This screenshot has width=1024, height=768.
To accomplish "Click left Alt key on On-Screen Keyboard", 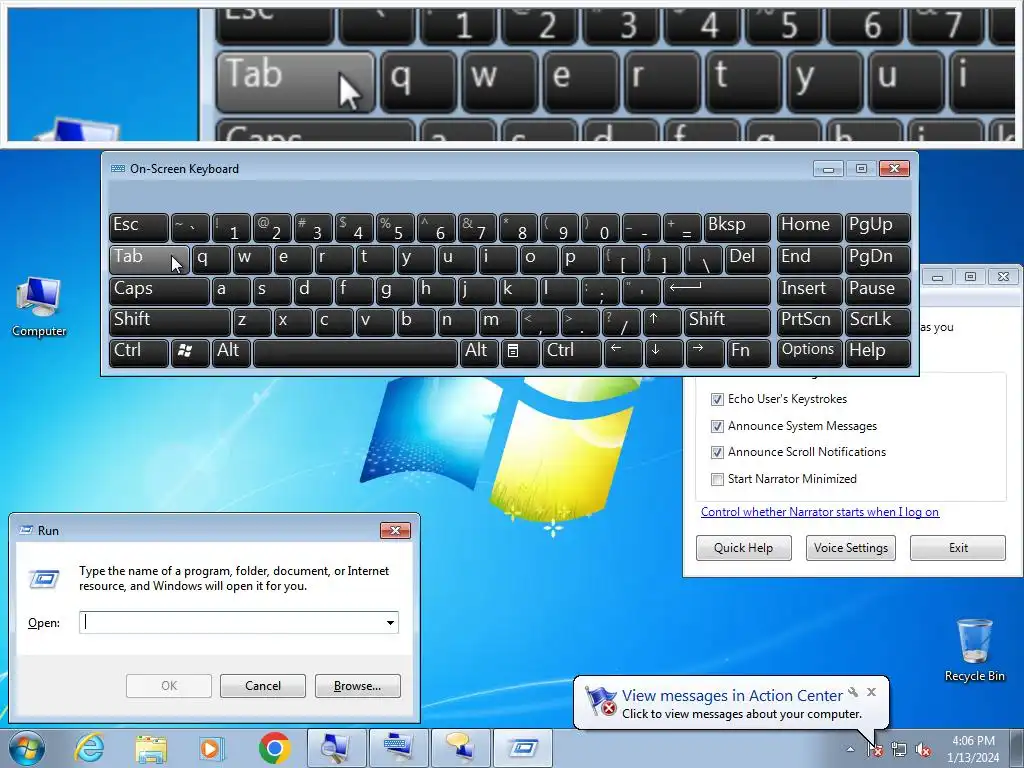I will tap(231, 353).
